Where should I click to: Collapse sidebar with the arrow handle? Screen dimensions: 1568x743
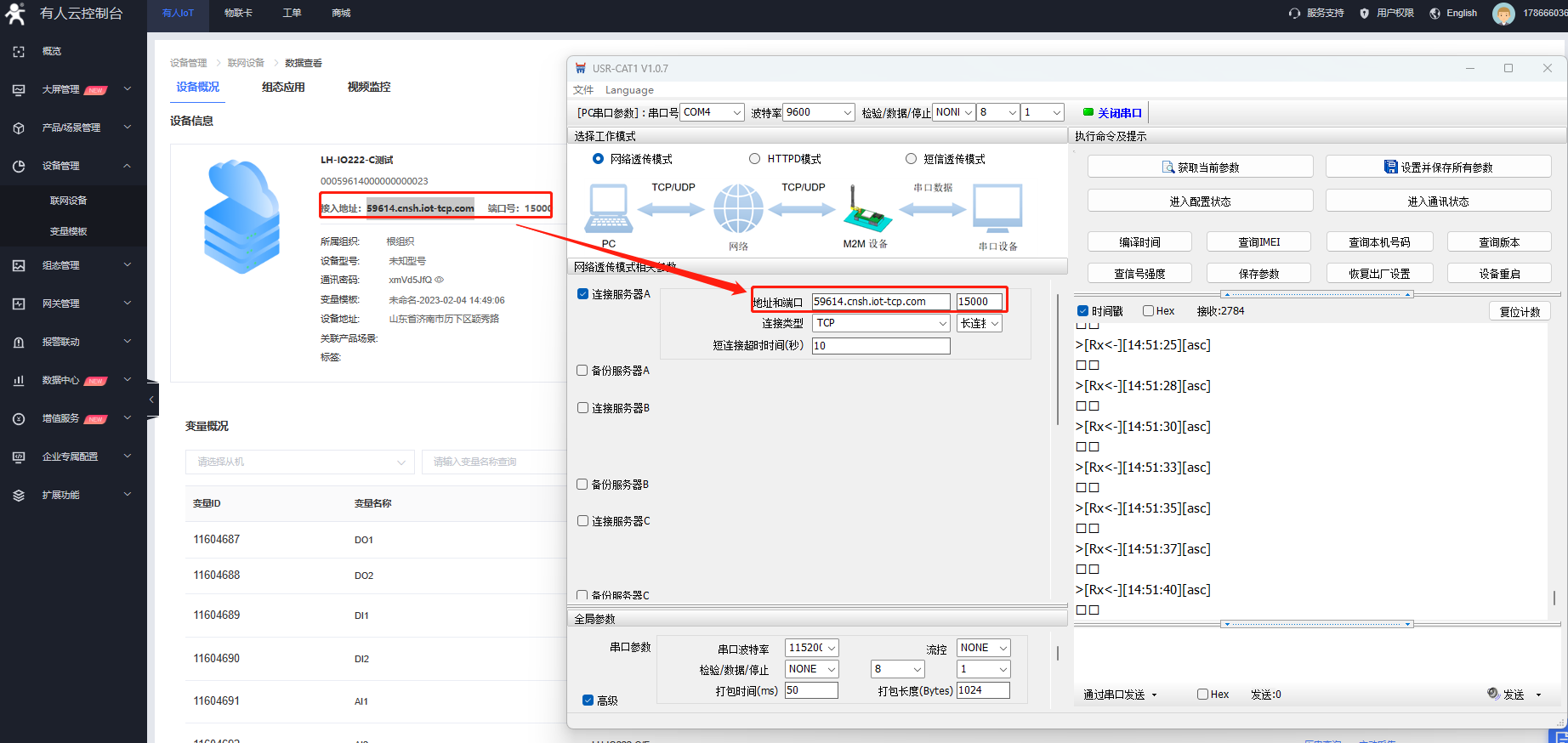tap(152, 399)
